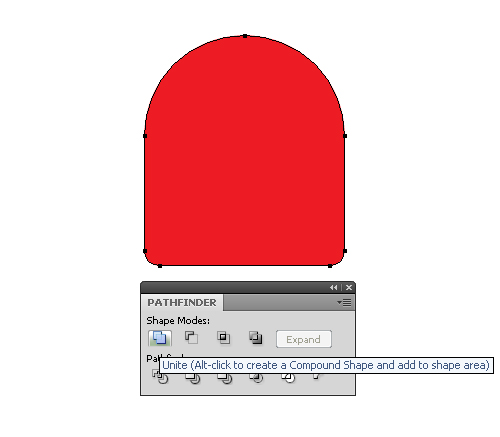
Task: Click the Divide pathfinder icon
Action: click(x=160, y=377)
